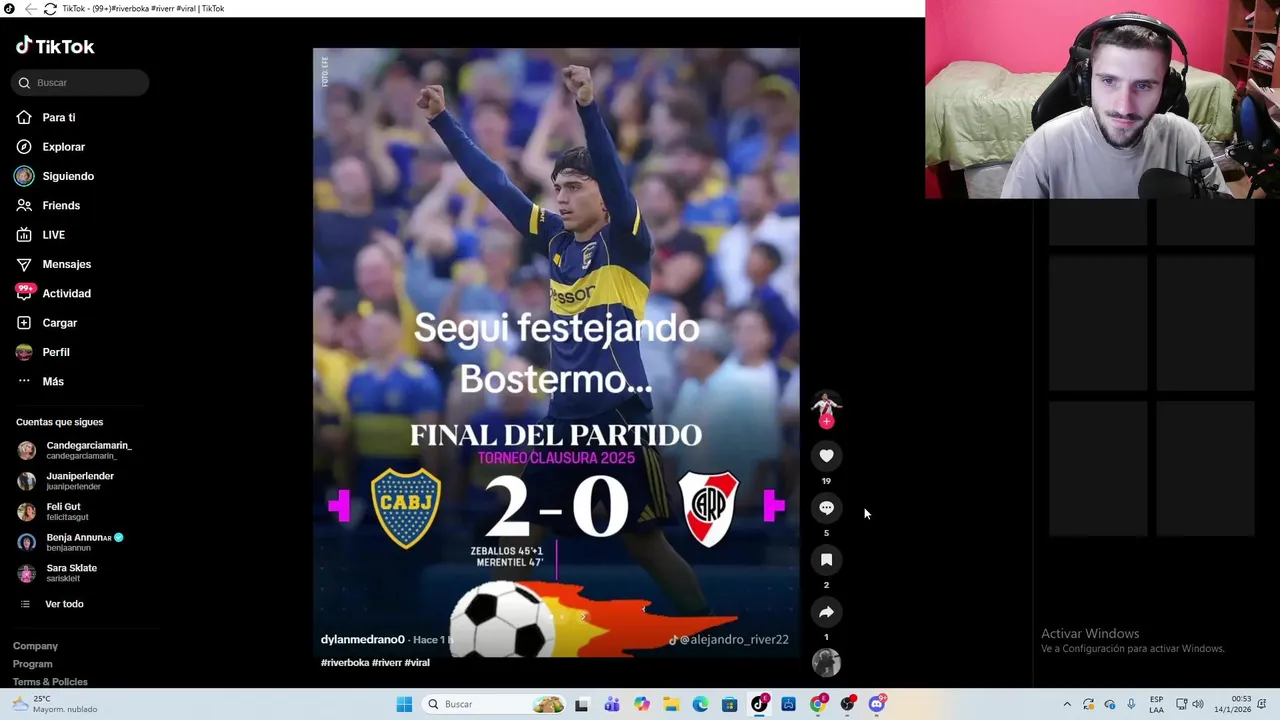This screenshot has width=1280, height=720.
Task: Open Discord from the taskbar
Action: (x=877, y=704)
